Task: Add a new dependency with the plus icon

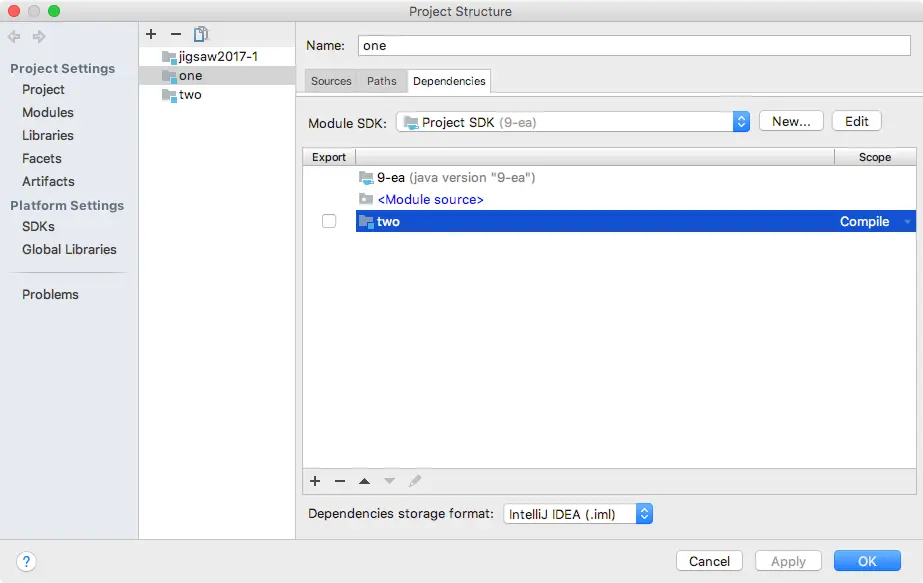Action: (x=315, y=481)
